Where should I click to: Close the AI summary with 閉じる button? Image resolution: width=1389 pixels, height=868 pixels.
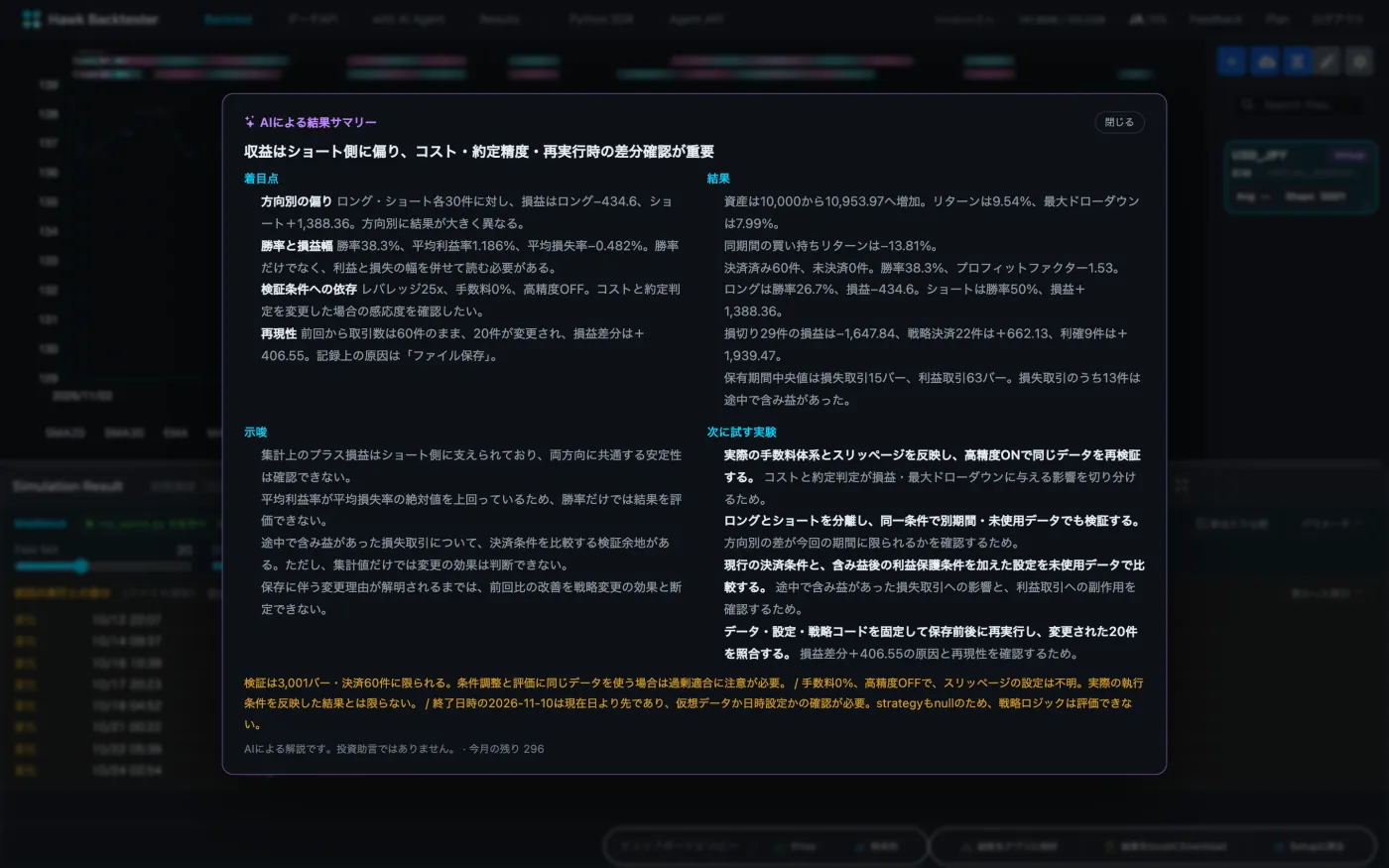(1119, 122)
